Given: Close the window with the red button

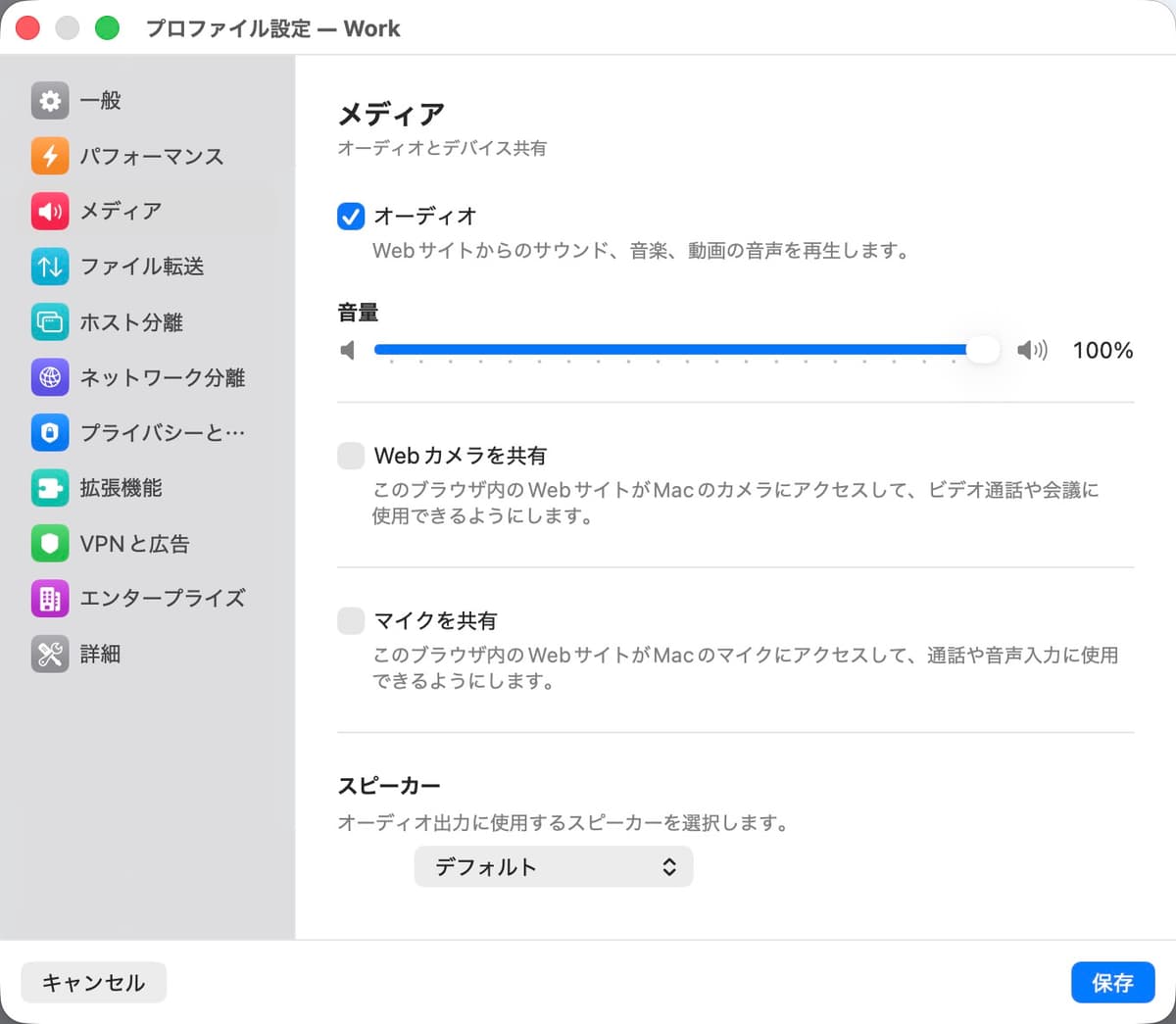Looking at the screenshot, I should point(27,28).
